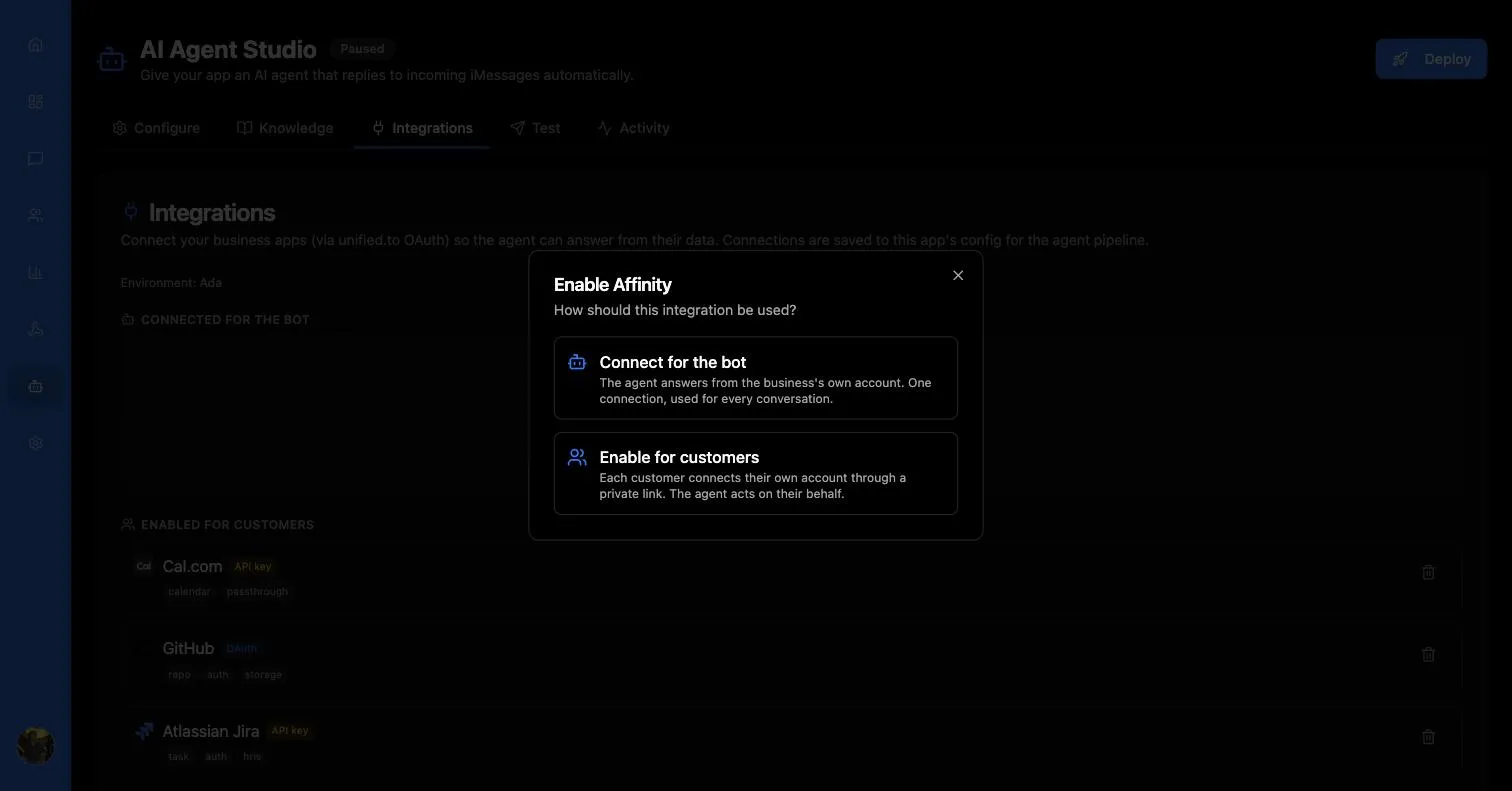Open the dashboard grid icon in sidebar

pos(36,102)
